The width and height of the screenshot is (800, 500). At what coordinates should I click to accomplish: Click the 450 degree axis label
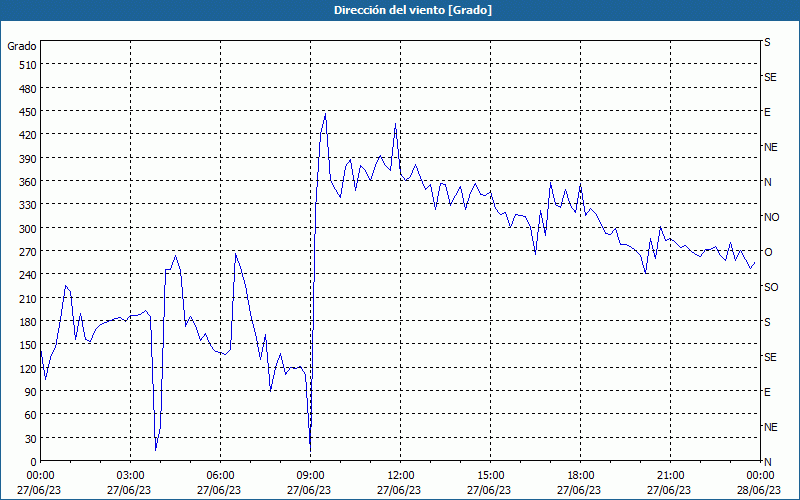[28, 112]
